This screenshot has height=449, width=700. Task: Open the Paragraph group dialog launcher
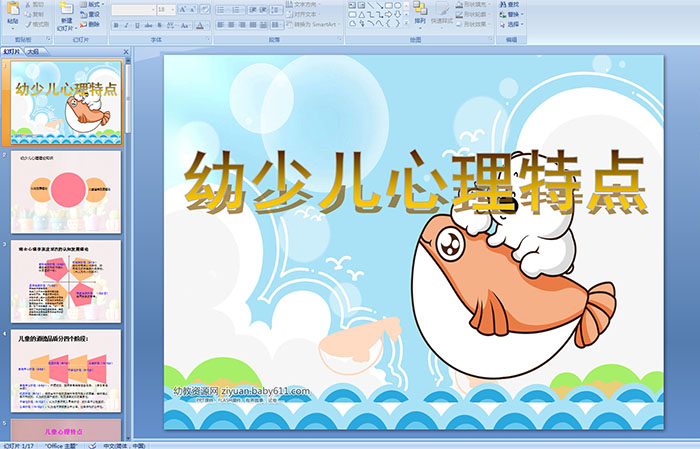(x=340, y=39)
